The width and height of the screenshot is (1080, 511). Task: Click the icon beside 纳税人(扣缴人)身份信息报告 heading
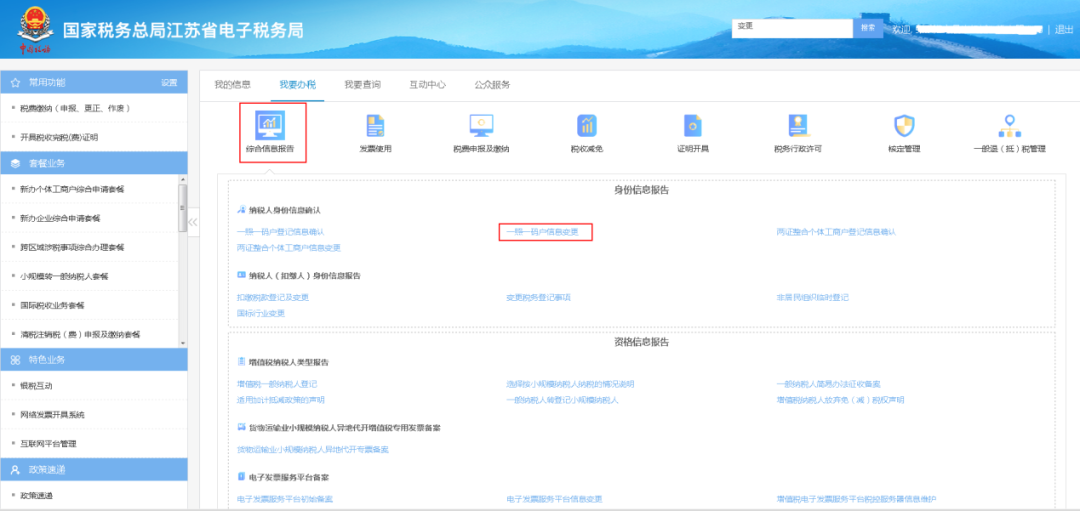[241, 275]
